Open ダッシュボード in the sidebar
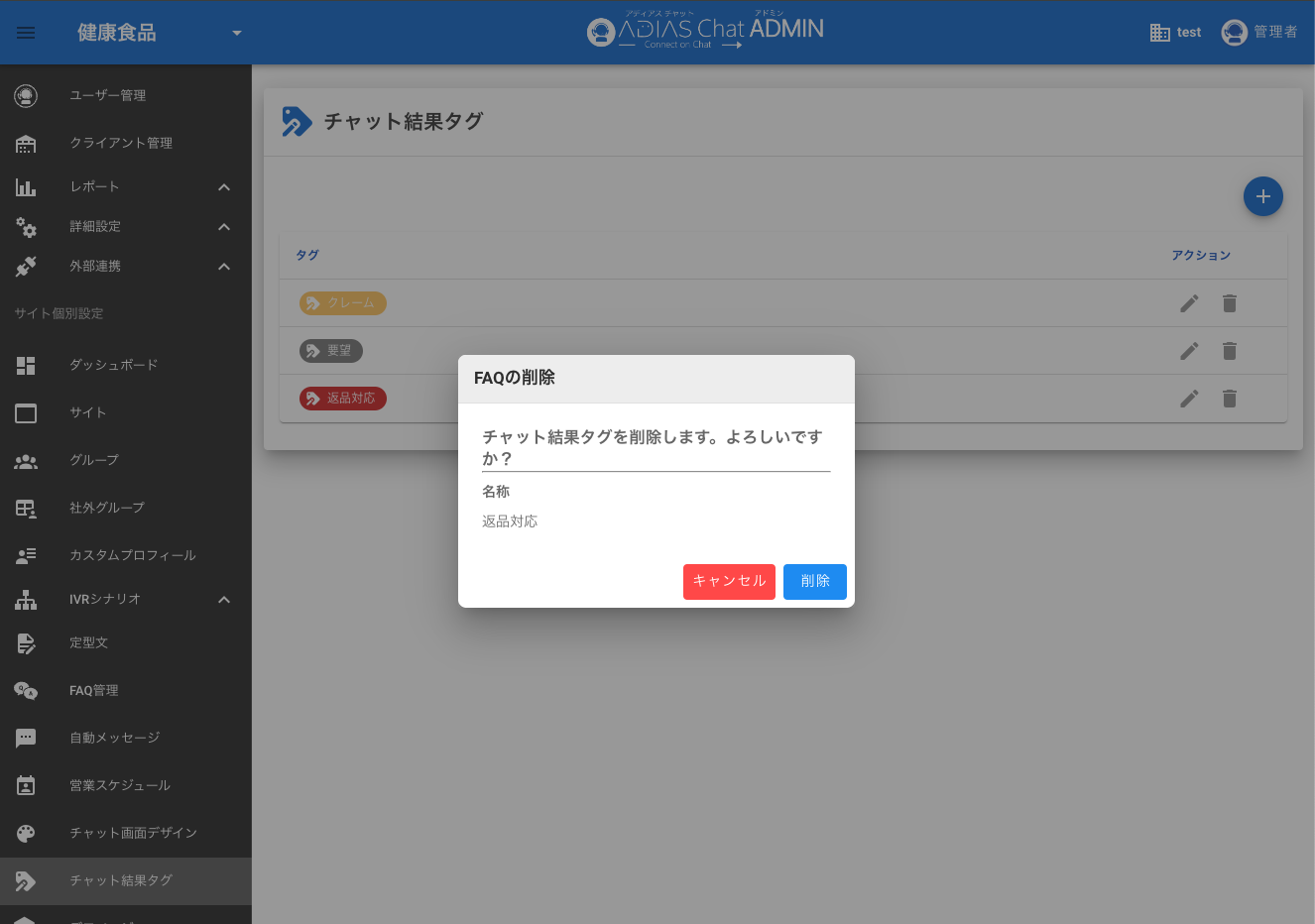This screenshot has width=1315, height=924. click(x=113, y=365)
